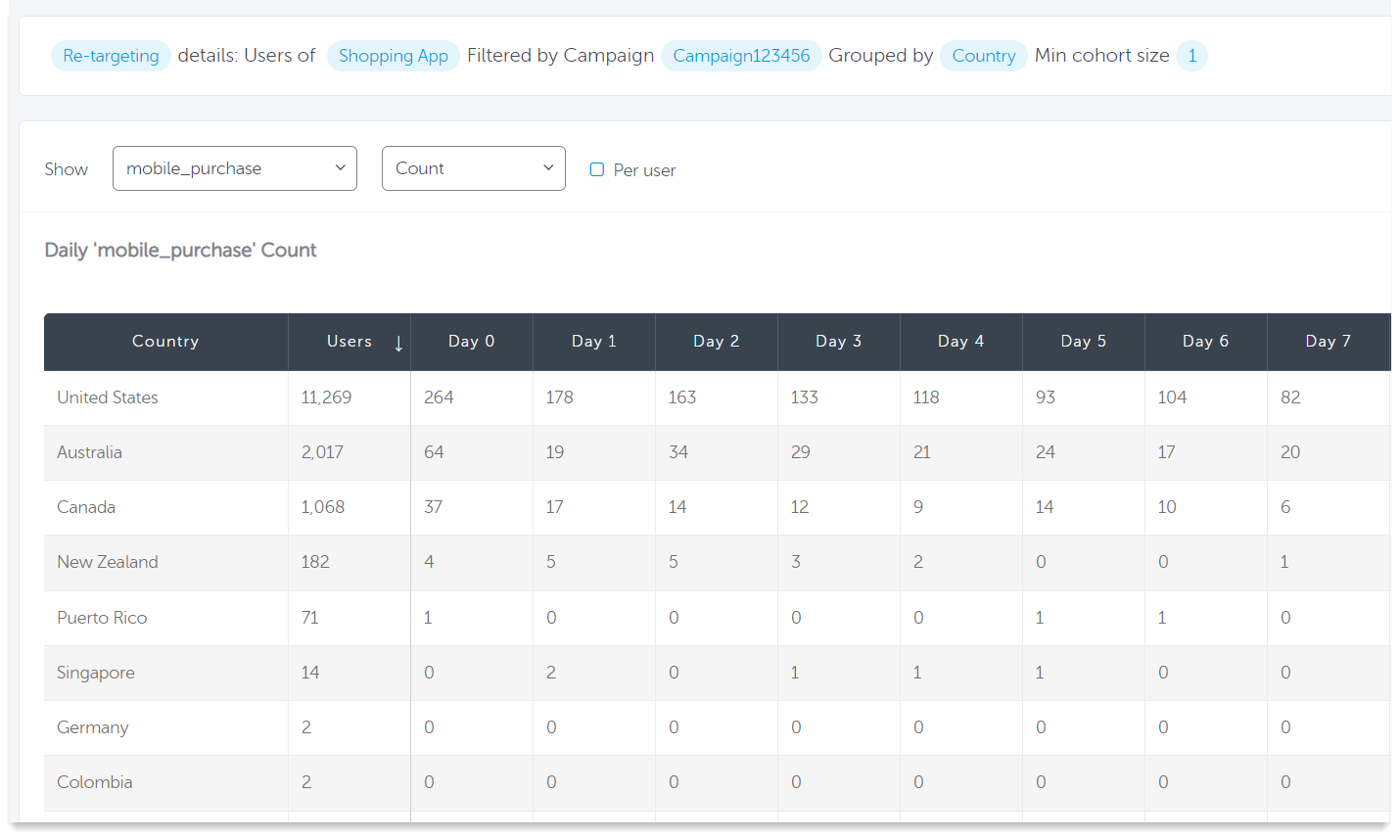Click the Day 5 column header
The image size is (1400, 840).
(1083, 342)
